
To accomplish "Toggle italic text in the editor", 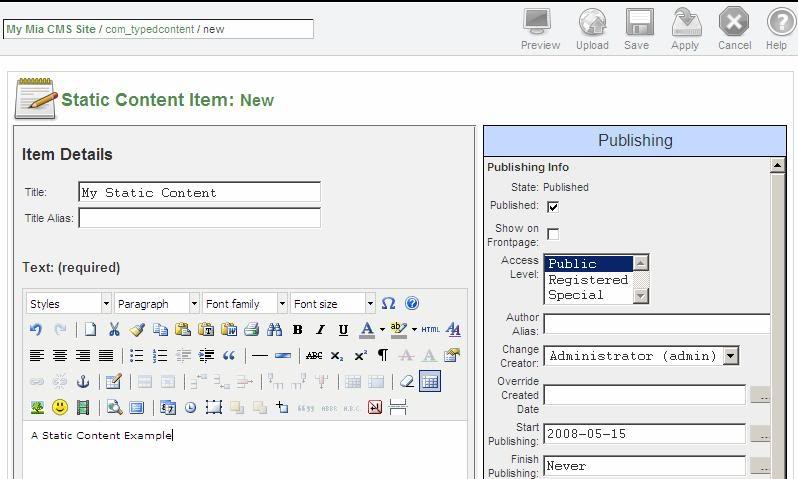I will click(x=320, y=330).
